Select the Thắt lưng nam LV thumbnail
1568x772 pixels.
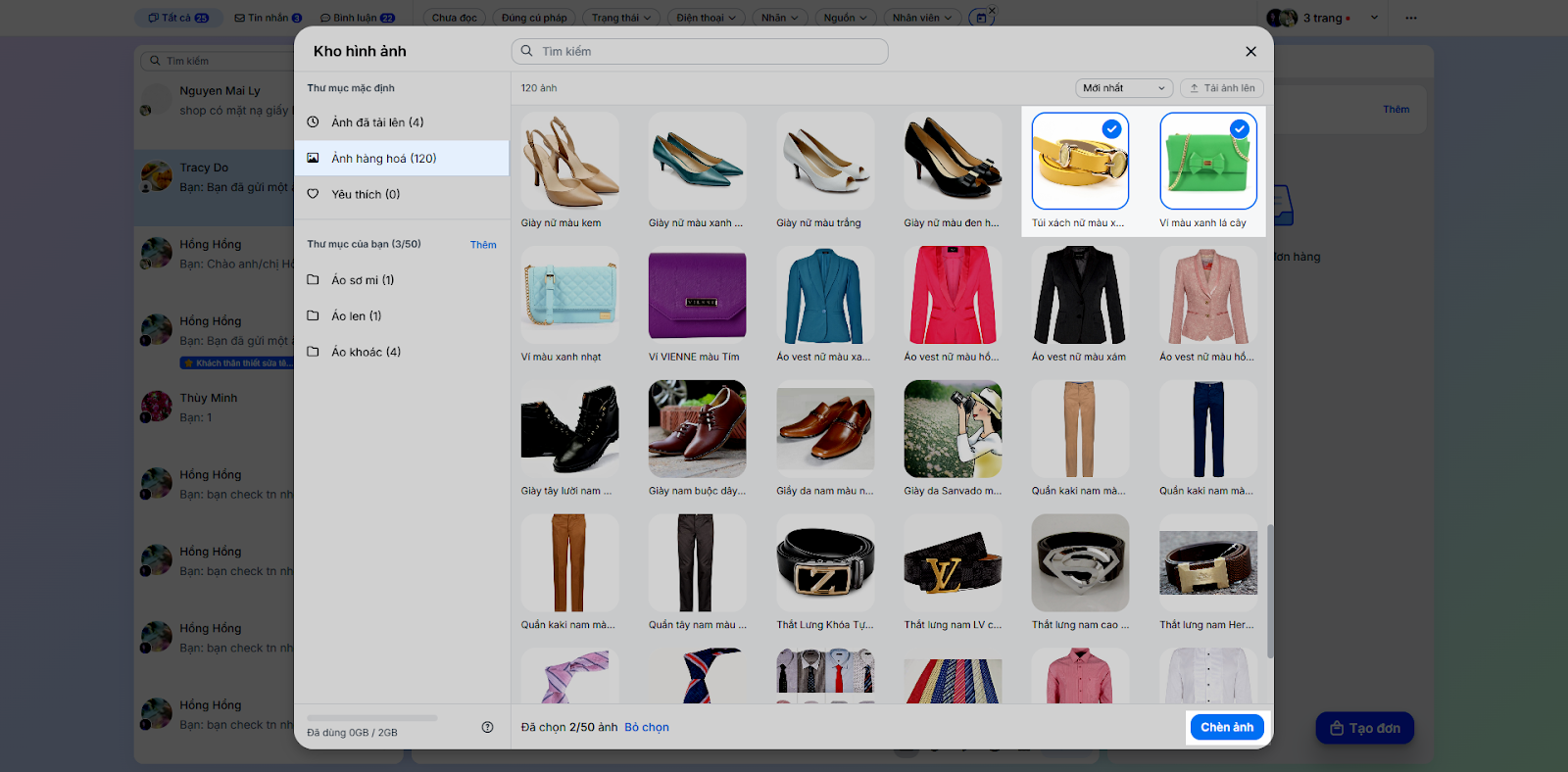click(x=953, y=563)
